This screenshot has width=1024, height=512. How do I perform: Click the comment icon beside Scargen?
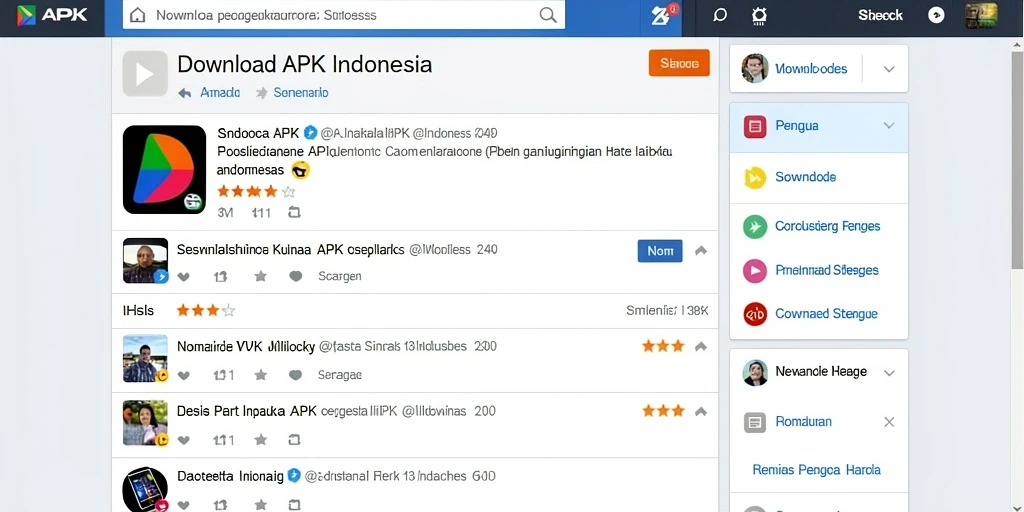296,277
